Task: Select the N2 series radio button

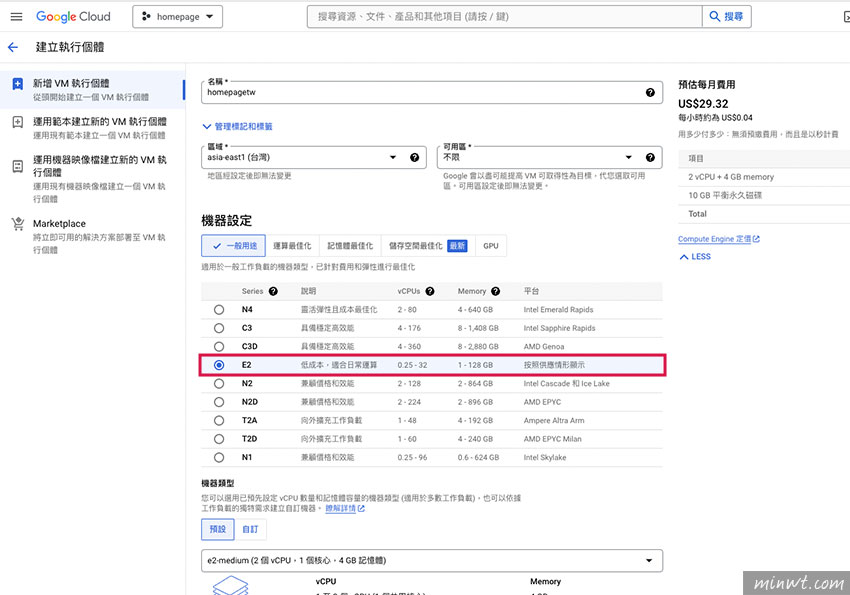Action: (x=219, y=384)
